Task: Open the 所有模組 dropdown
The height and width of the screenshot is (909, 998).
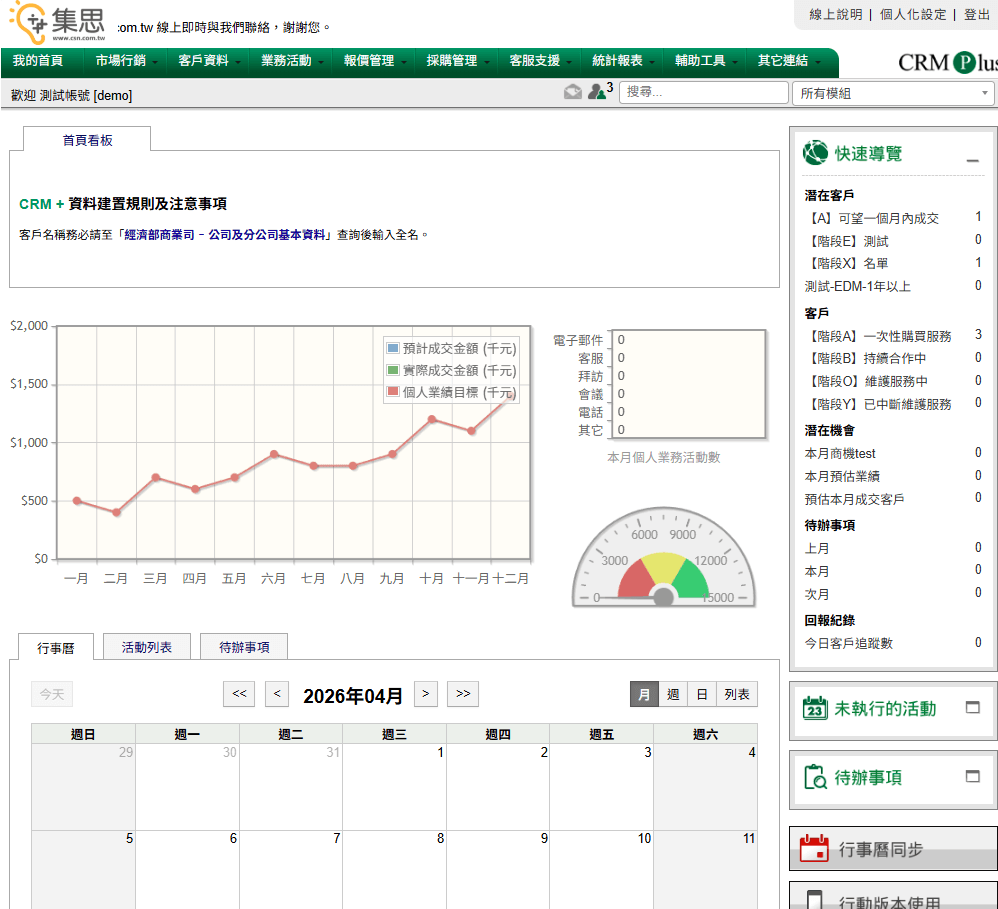Action: [x=893, y=93]
